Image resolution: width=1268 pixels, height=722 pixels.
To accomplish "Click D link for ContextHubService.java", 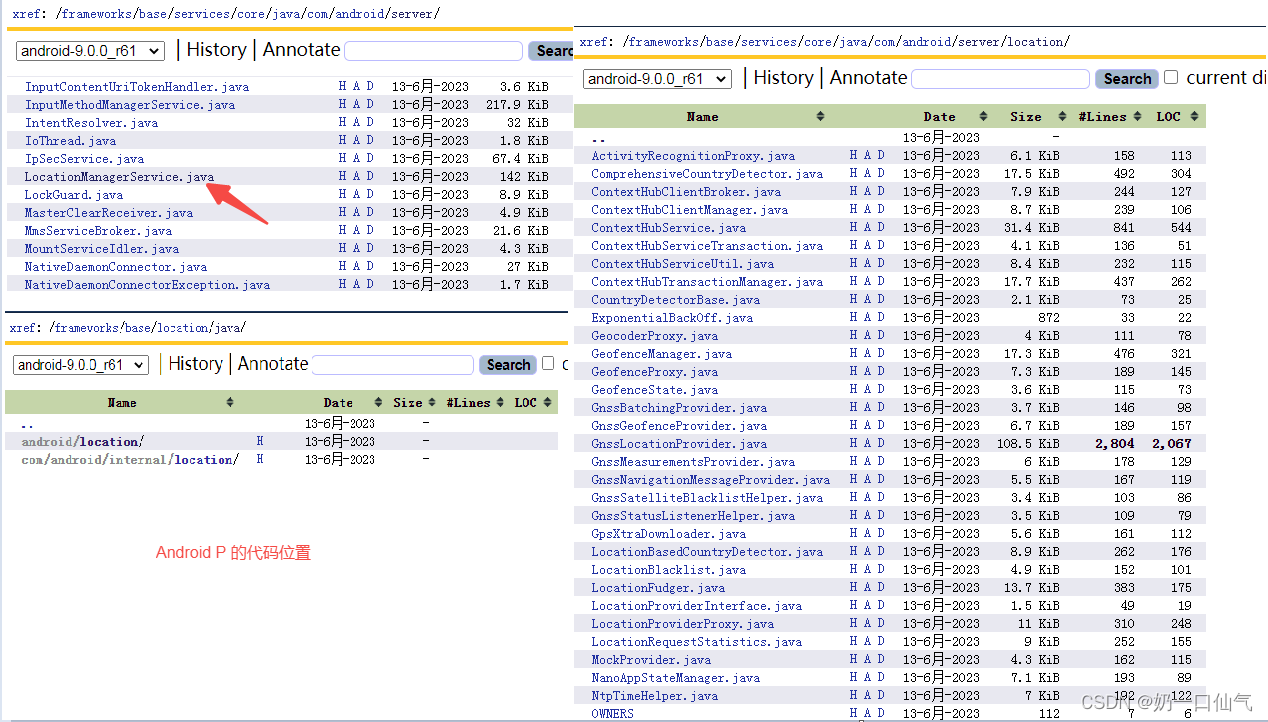I will 881,228.
